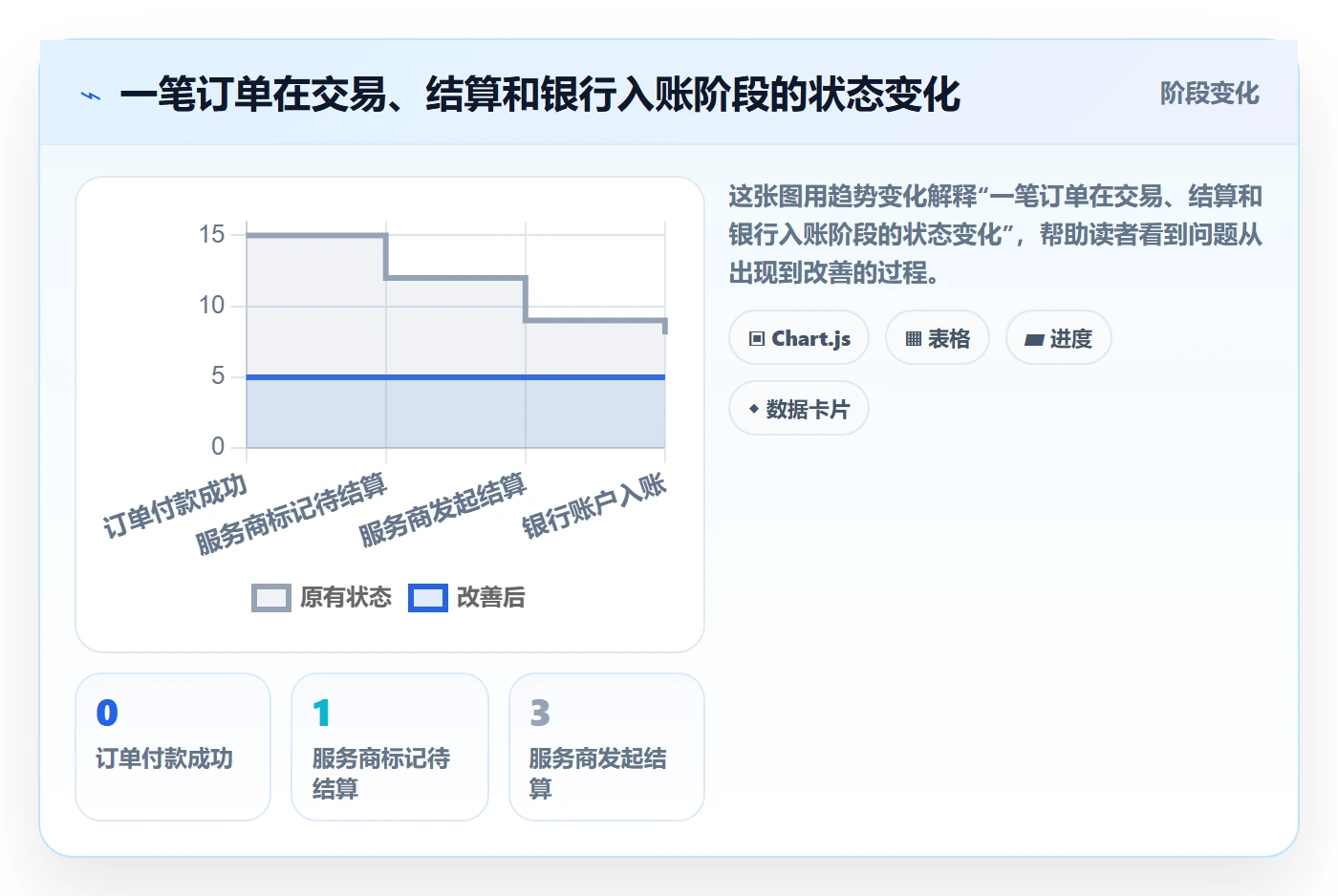
Task: Toggle the 原有状态 legend entry
Action: (322, 598)
